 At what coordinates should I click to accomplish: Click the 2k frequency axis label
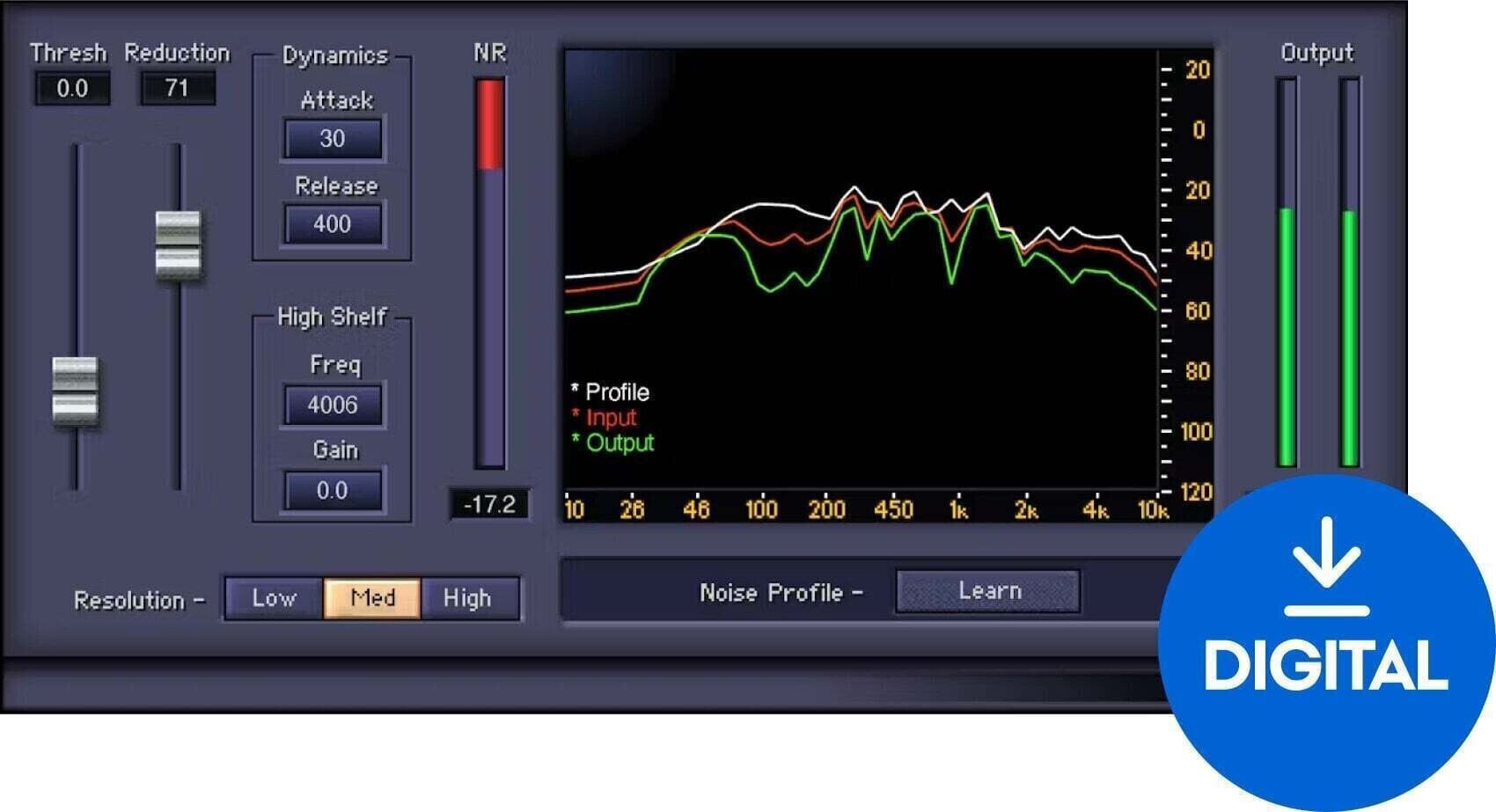[x=1025, y=510]
